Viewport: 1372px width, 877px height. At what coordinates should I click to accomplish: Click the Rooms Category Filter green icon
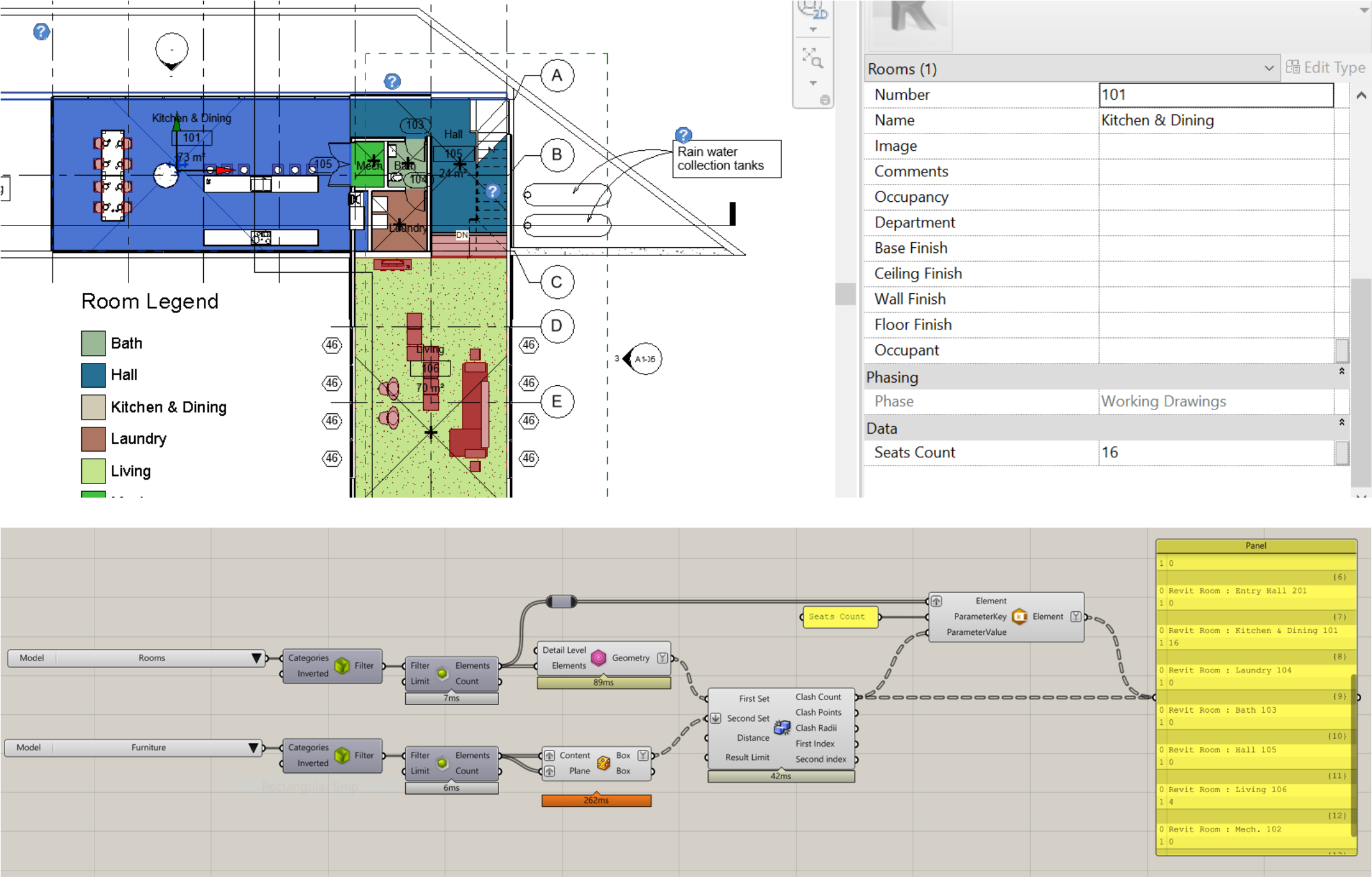(343, 666)
